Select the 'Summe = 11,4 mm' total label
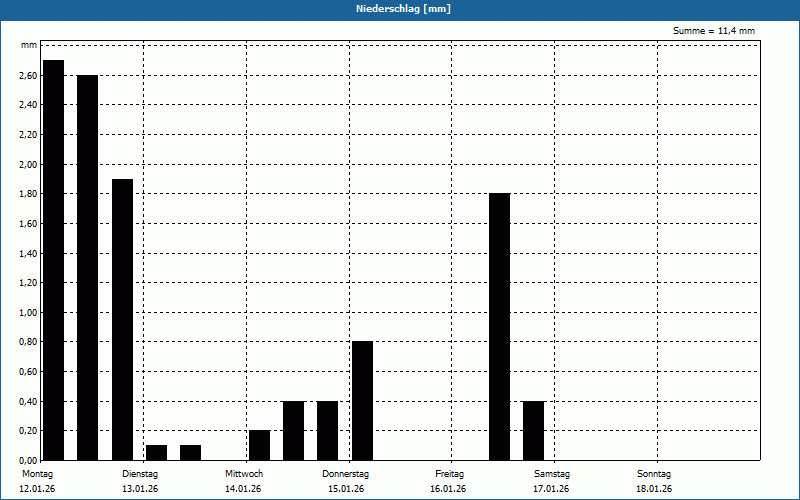This screenshot has width=800, height=500. (714, 31)
